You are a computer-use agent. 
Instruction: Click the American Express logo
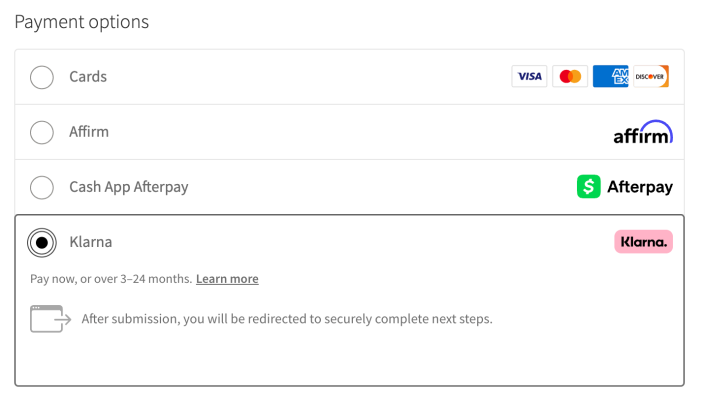click(x=610, y=77)
